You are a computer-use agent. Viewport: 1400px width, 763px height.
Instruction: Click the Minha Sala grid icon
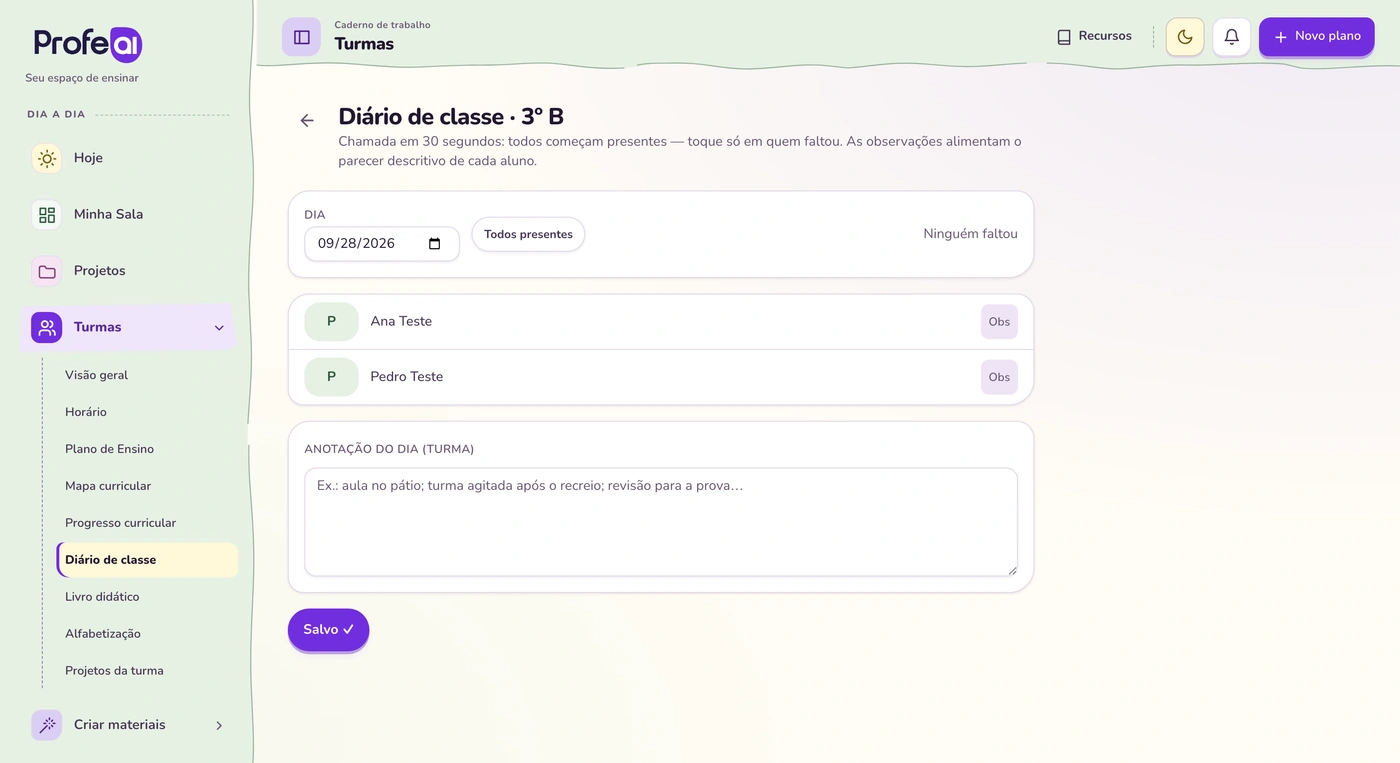(47, 214)
